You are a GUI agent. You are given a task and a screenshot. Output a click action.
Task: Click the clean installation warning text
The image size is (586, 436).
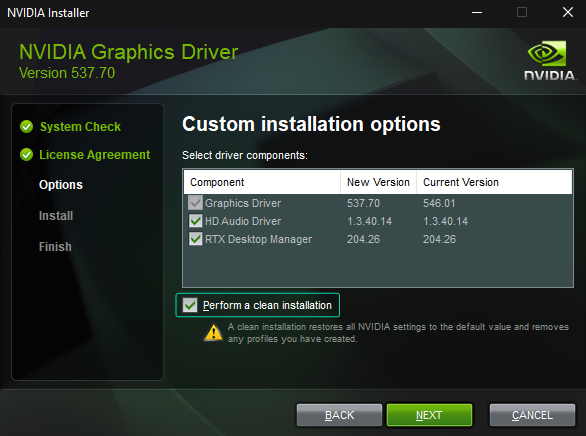click(398, 333)
